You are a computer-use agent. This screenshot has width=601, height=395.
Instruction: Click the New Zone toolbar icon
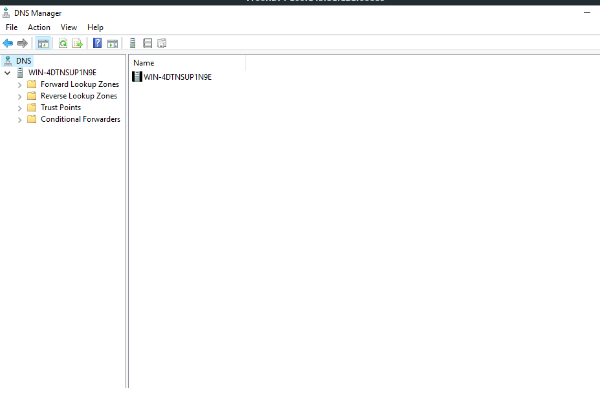point(148,43)
